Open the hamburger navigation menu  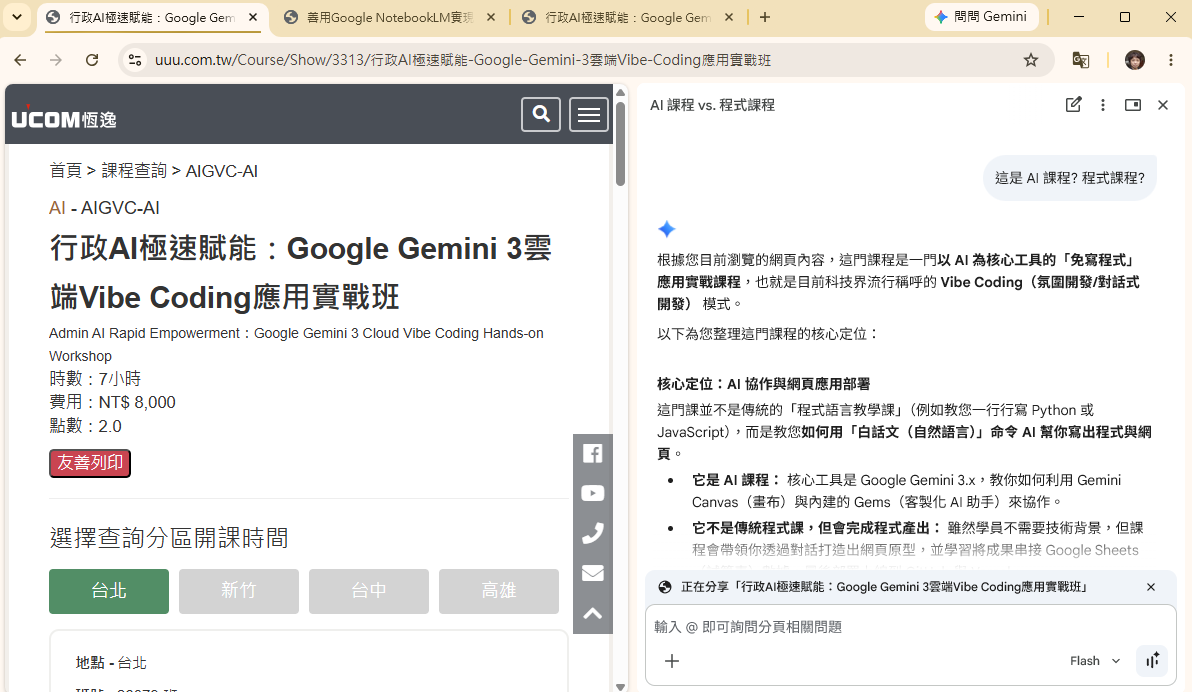pos(589,115)
